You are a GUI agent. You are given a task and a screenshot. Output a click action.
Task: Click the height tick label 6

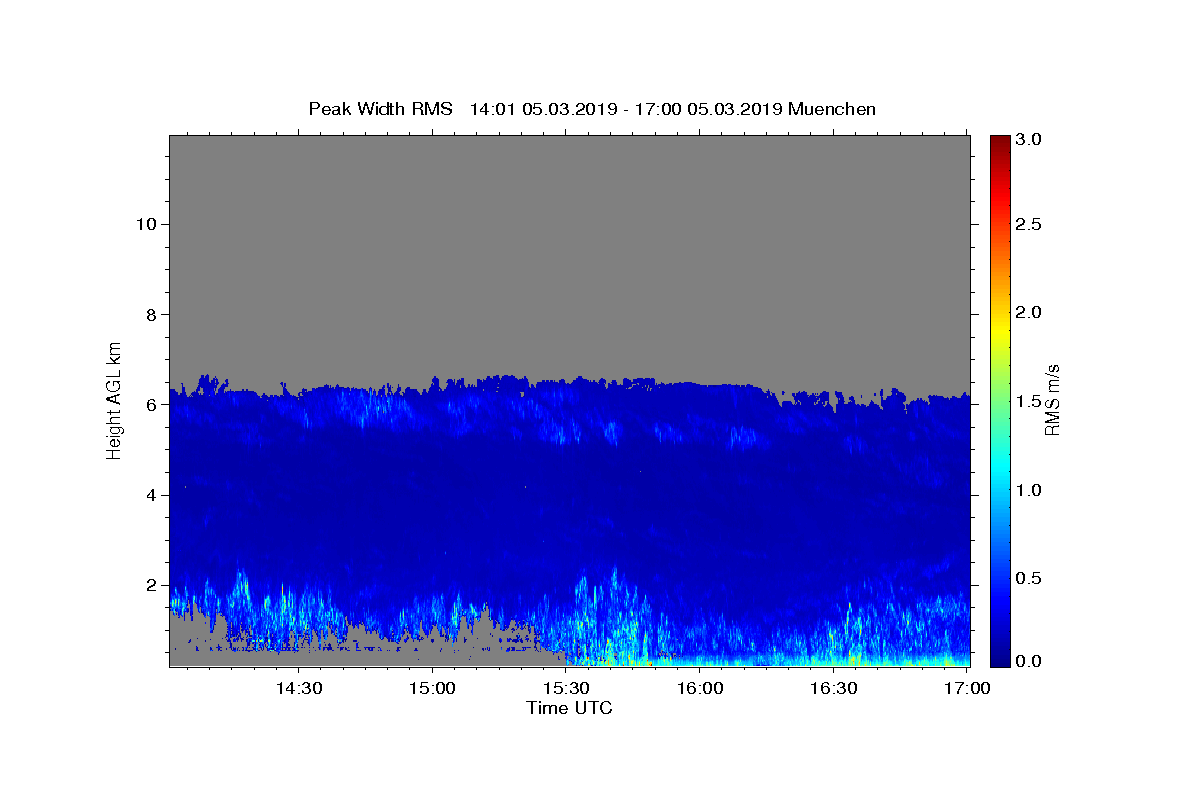tap(153, 404)
